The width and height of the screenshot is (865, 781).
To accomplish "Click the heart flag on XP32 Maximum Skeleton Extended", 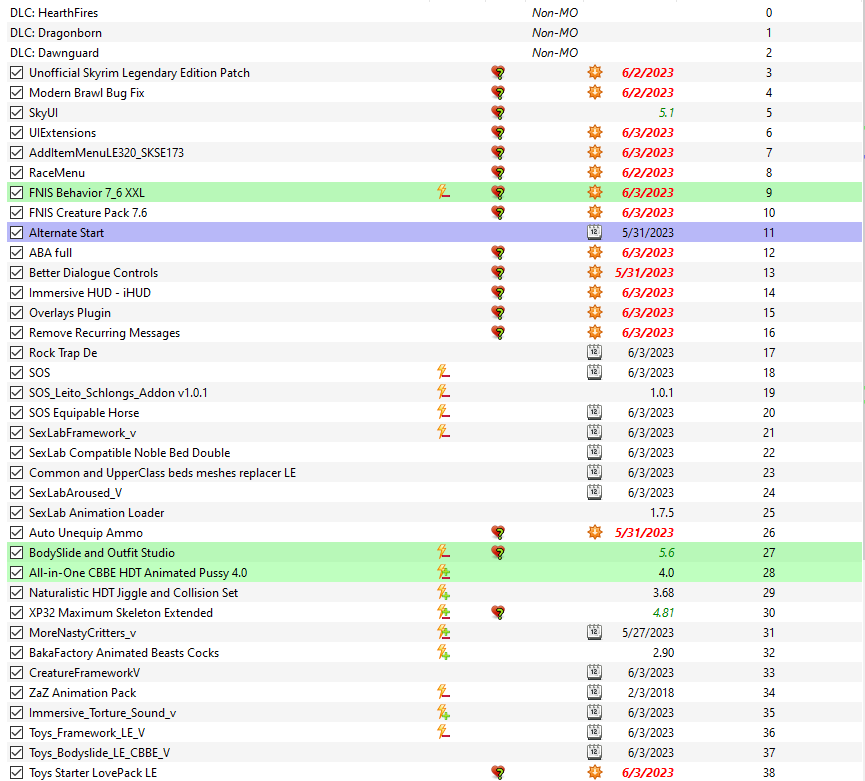I will click(498, 613).
